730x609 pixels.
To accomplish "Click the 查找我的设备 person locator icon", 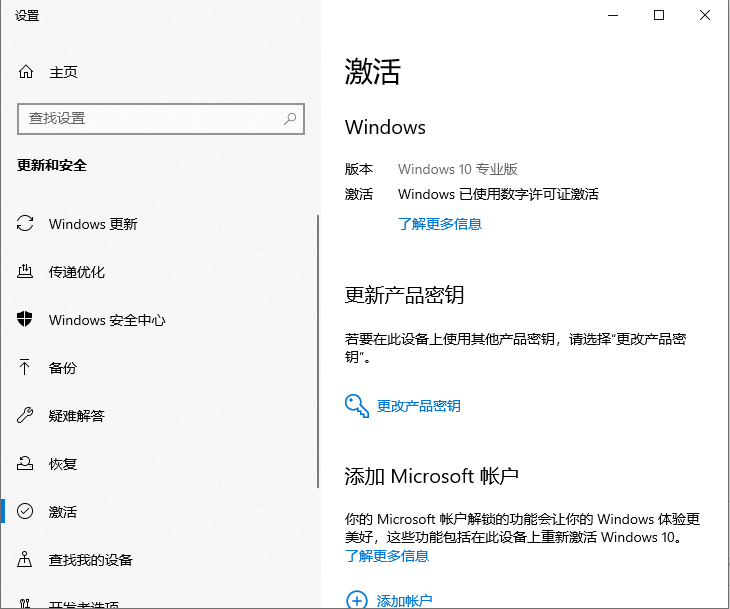I will (26, 560).
